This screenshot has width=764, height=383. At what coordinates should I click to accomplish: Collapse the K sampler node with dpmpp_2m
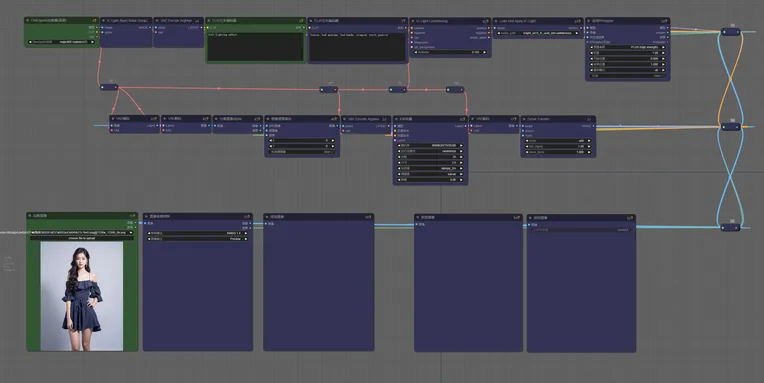point(397,119)
